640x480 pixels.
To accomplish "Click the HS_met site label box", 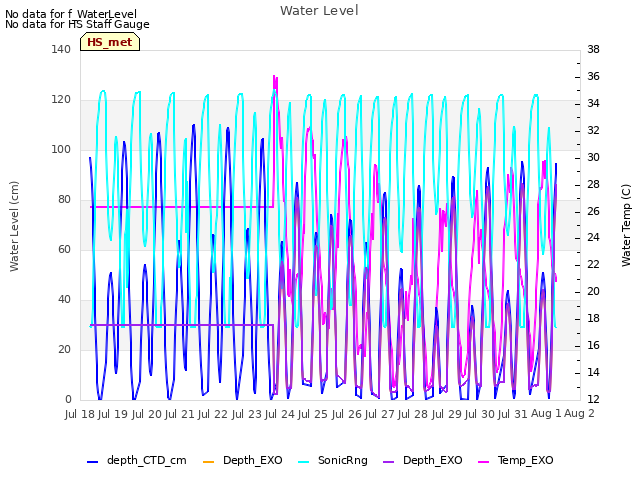I will point(110,42).
